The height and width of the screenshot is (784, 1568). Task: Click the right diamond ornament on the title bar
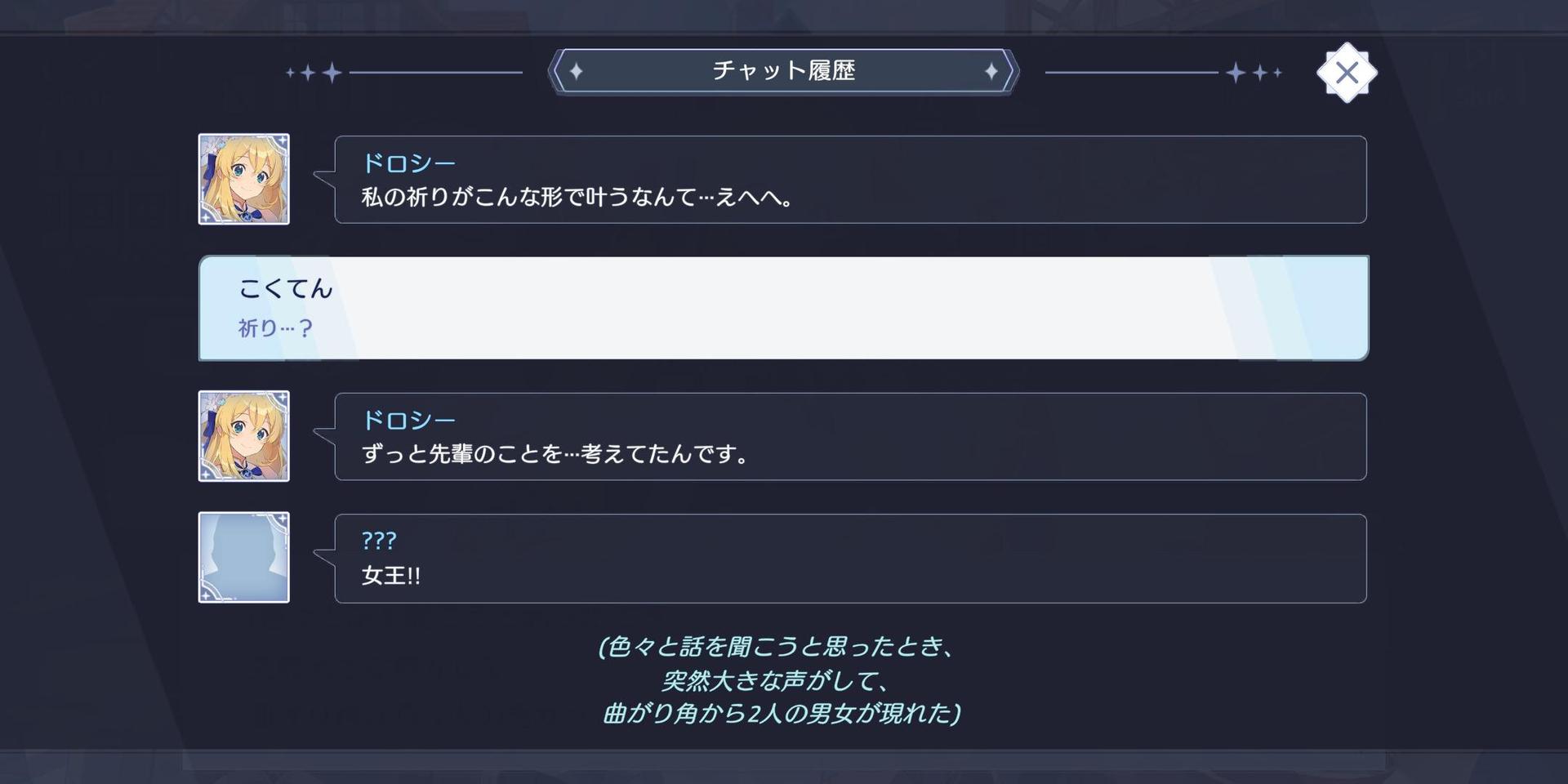[x=991, y=72]
